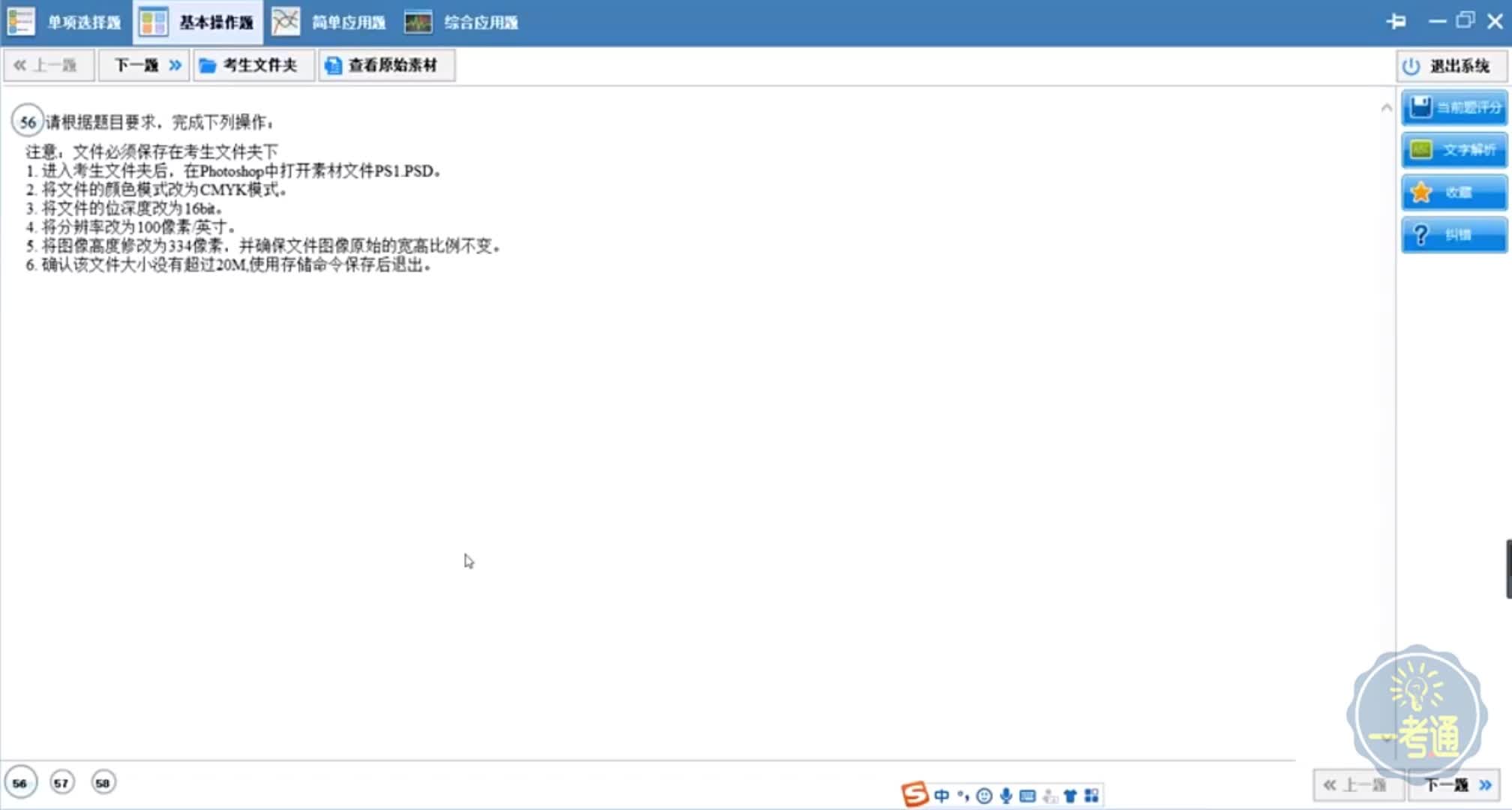Select the 基本操作题 tab
Screen dimensions: 1512x810
click(198, 22)
